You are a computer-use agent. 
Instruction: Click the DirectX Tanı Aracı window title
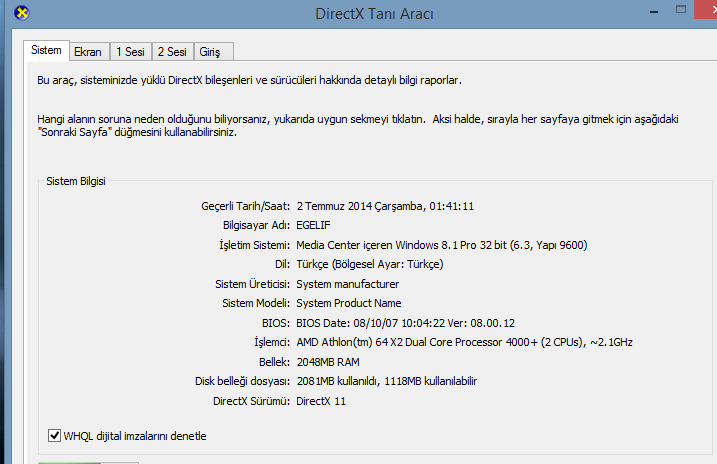coord(374,14)
